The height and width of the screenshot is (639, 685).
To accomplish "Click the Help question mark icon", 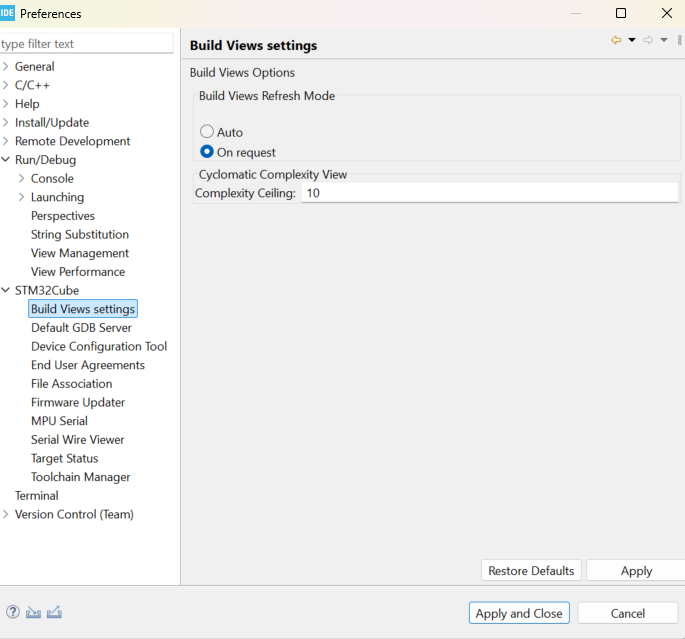I will tap(14, 612).
